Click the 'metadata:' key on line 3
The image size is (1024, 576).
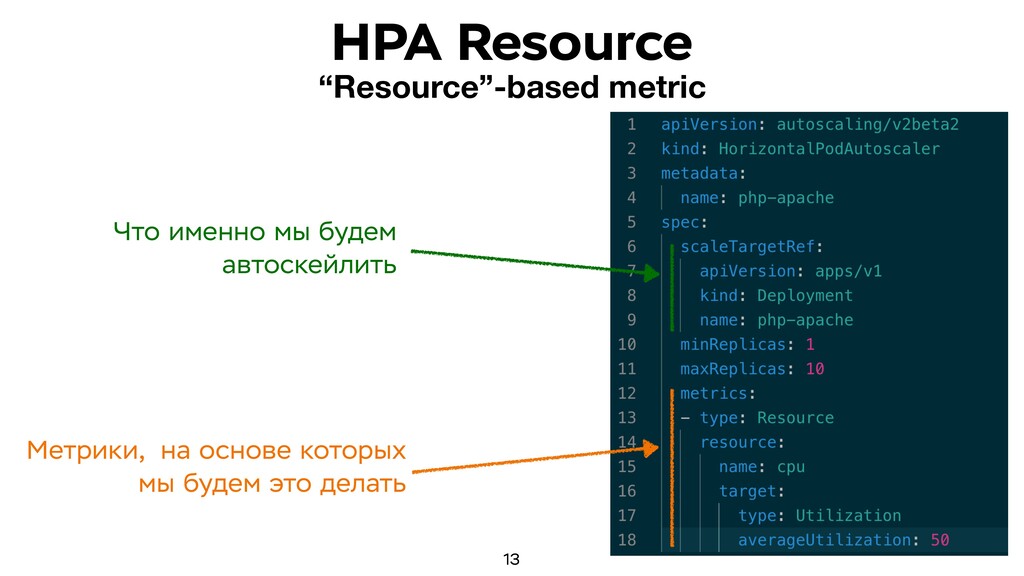703,173
